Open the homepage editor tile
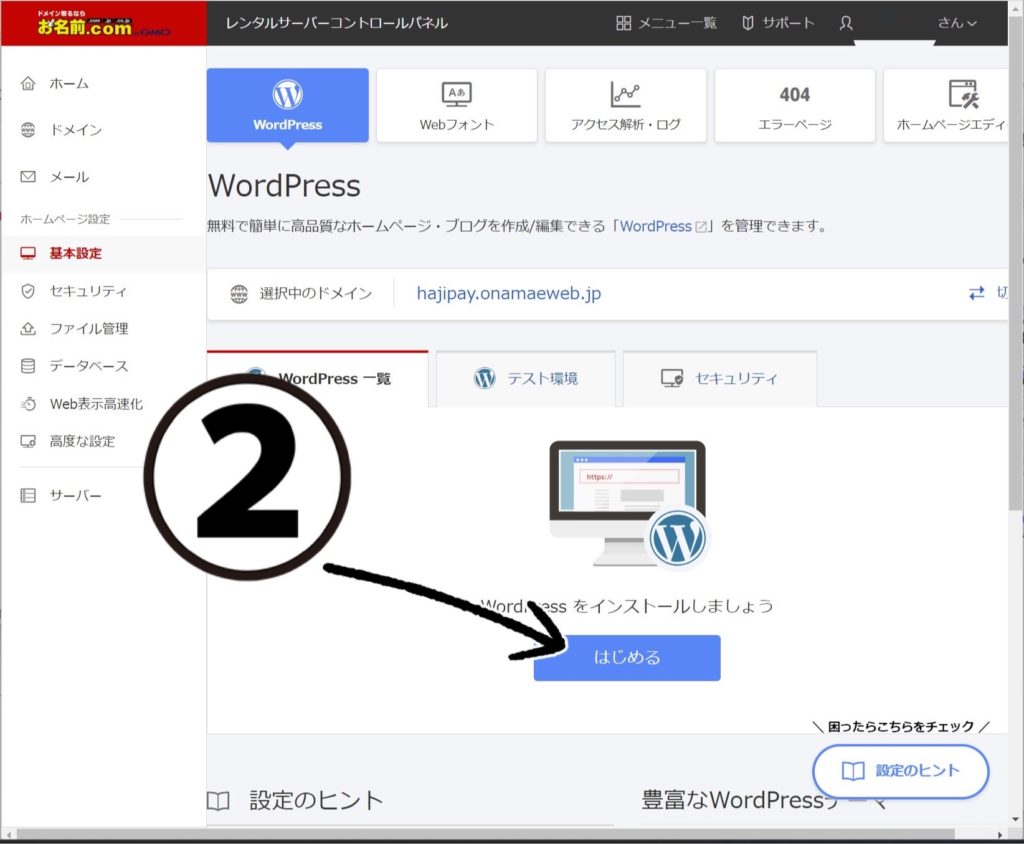This screenshot has width=1024, height=844. (x=950, y=105)
